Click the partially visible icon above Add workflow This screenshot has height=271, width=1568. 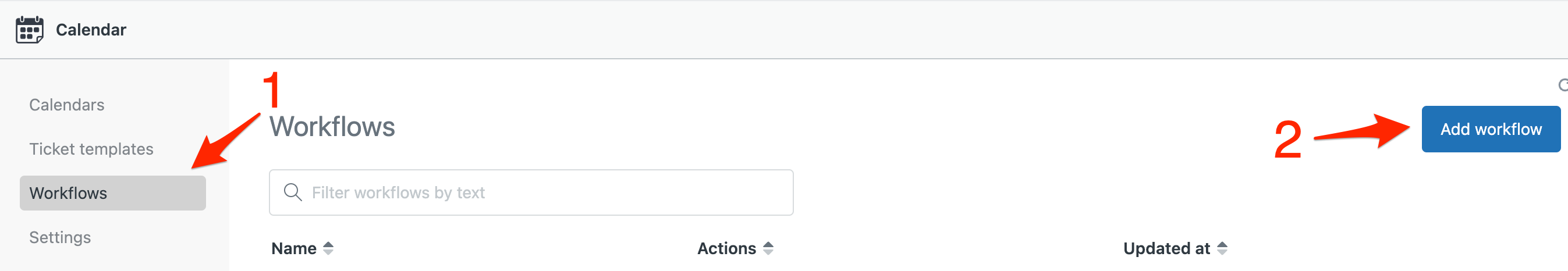pos(1563,85)
